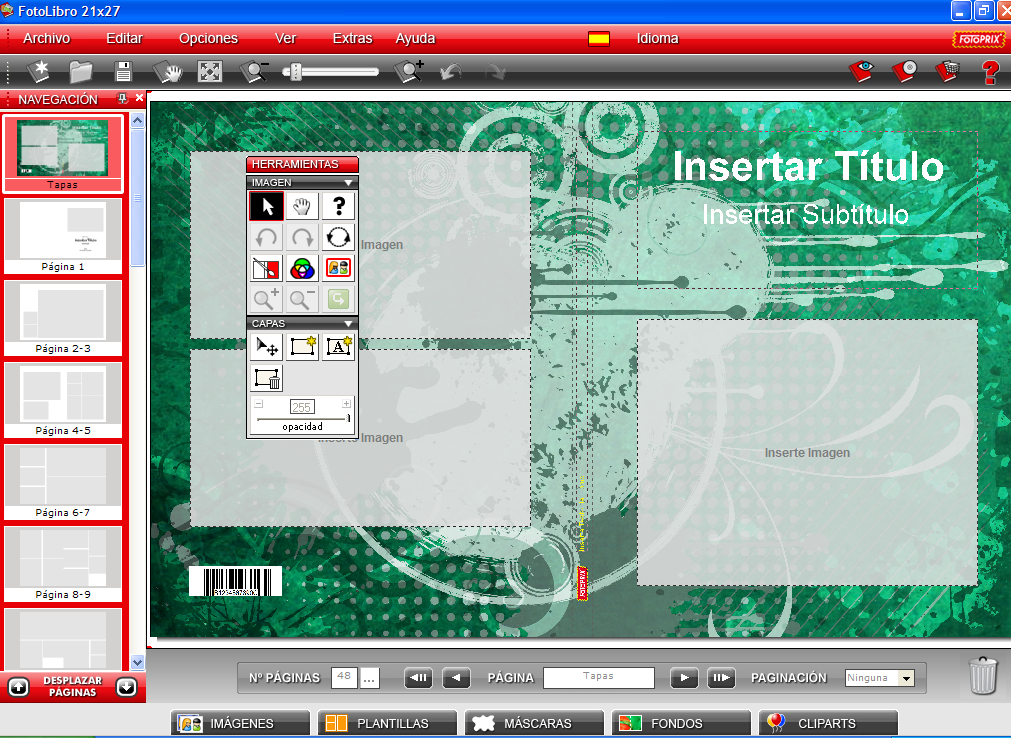Select the hand tool in Imagen panel
1011x738 pixels.
click(x=302, y=206)
